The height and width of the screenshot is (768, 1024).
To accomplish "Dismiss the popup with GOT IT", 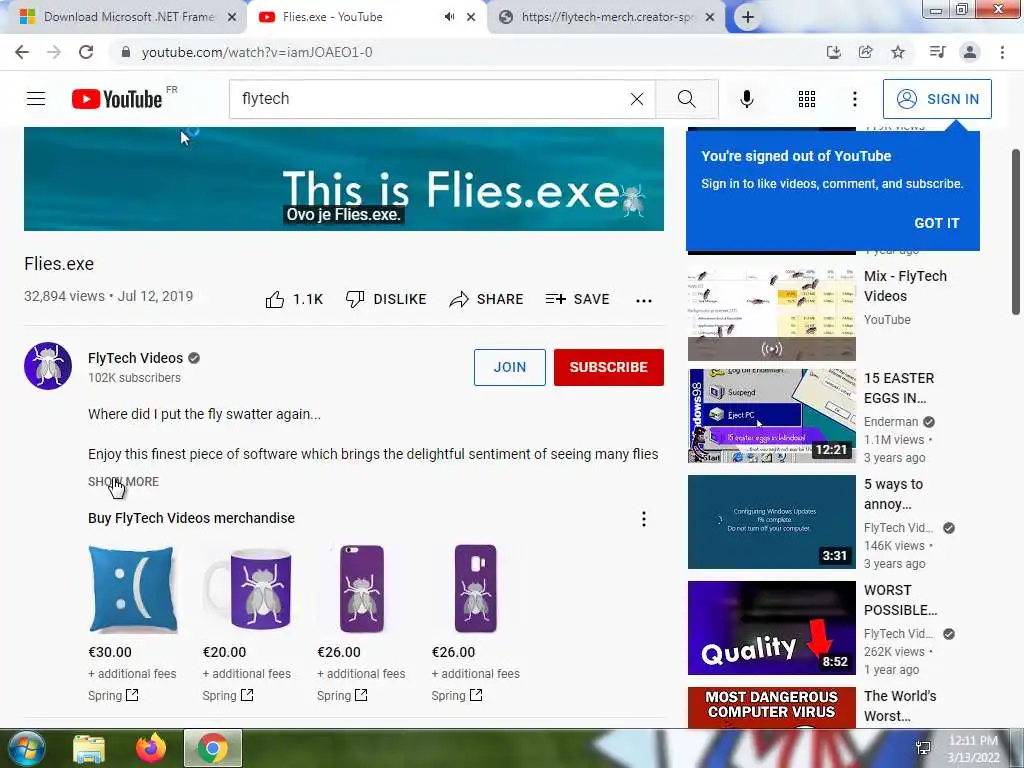I will 936,223.
